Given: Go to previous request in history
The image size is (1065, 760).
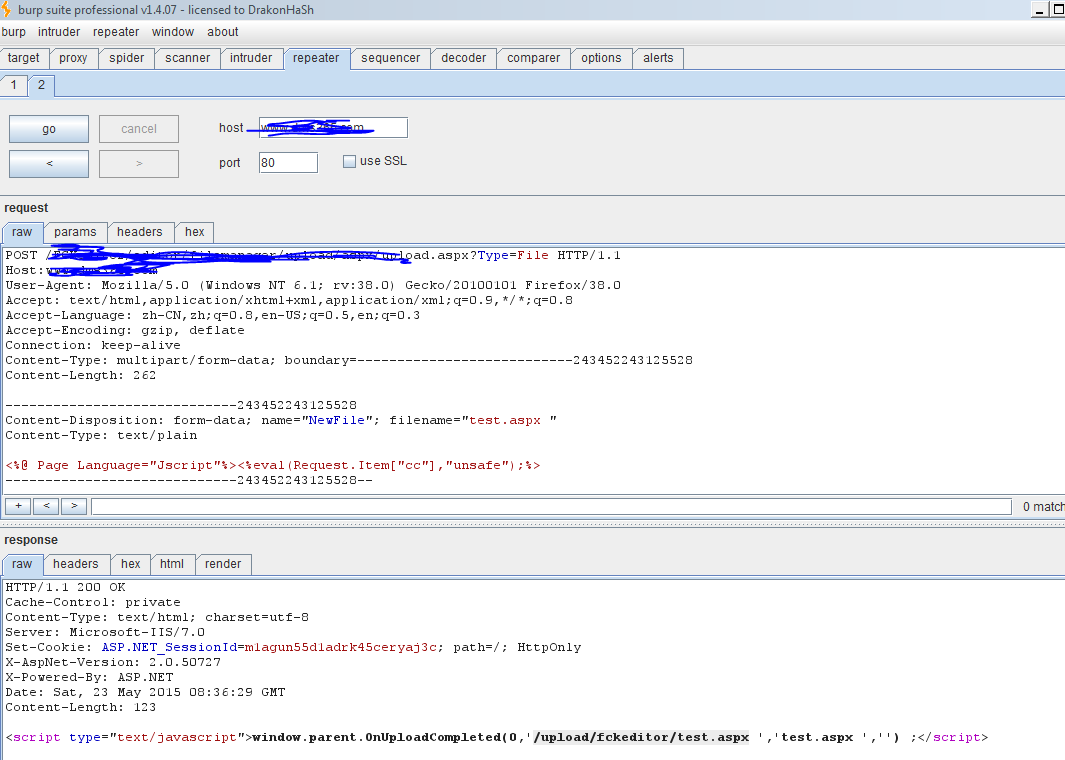Looking at the screenshot, I should 49,164.
